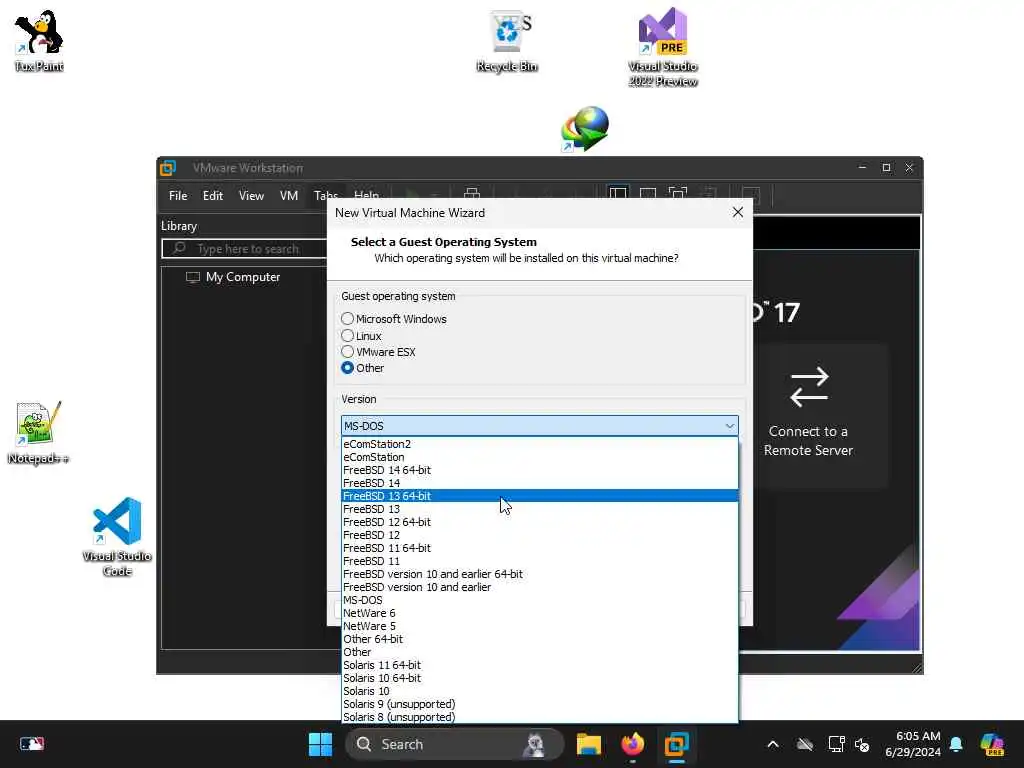Screen dimensions: 1024x768
Task: Select Solaris 10 64-bit entry
Action: pyautogui.click(x=539, y=679)
